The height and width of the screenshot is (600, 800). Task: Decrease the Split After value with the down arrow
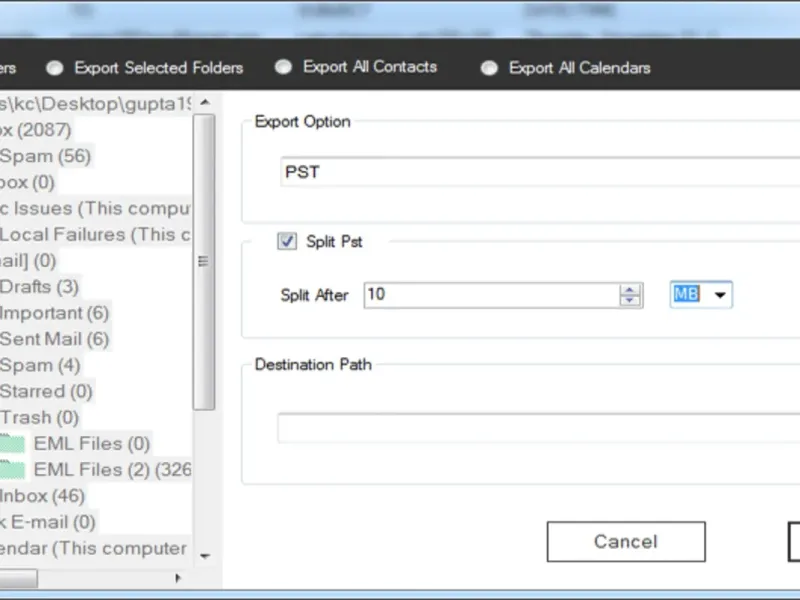pos(630,300)
